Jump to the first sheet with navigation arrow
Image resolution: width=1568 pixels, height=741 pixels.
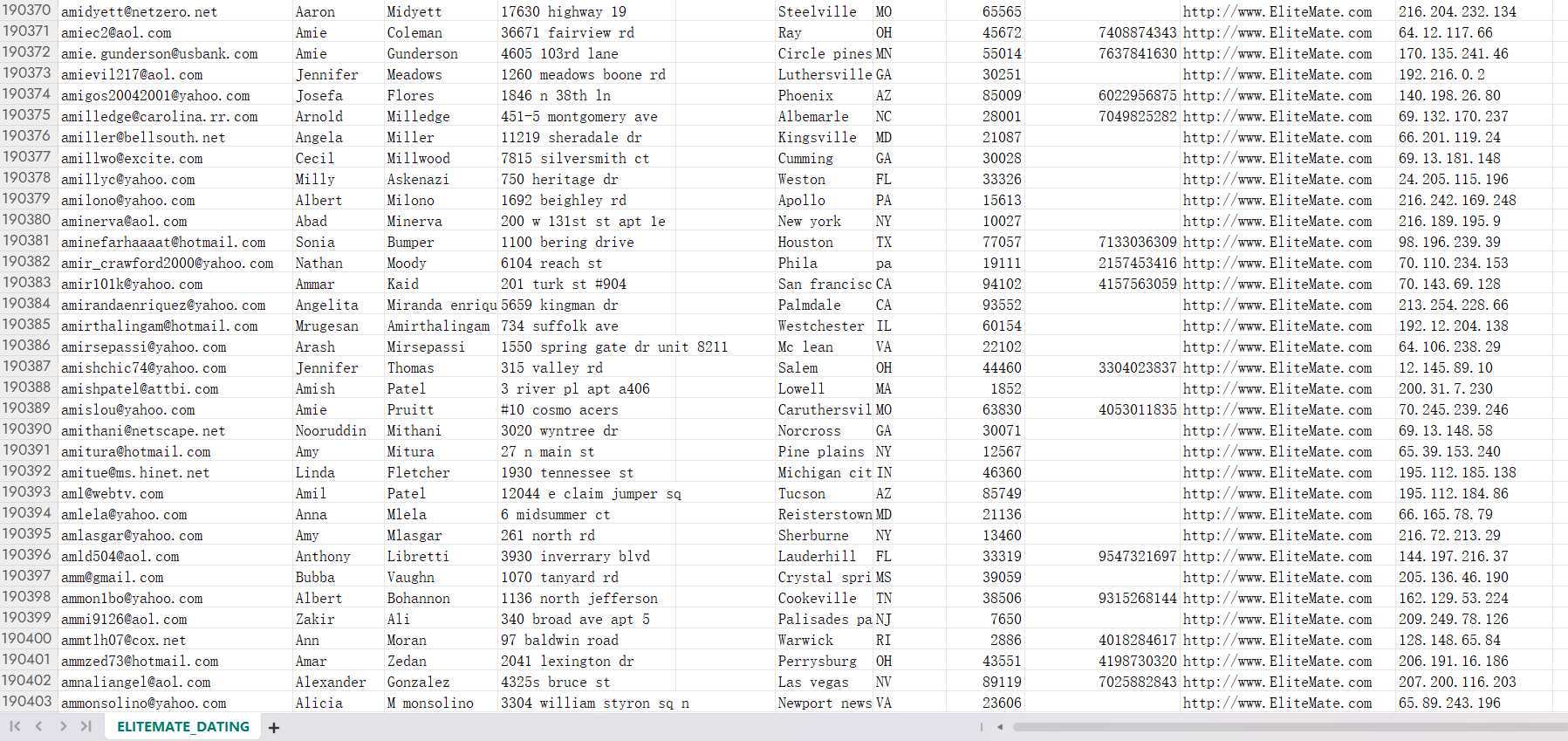point(15,726)
